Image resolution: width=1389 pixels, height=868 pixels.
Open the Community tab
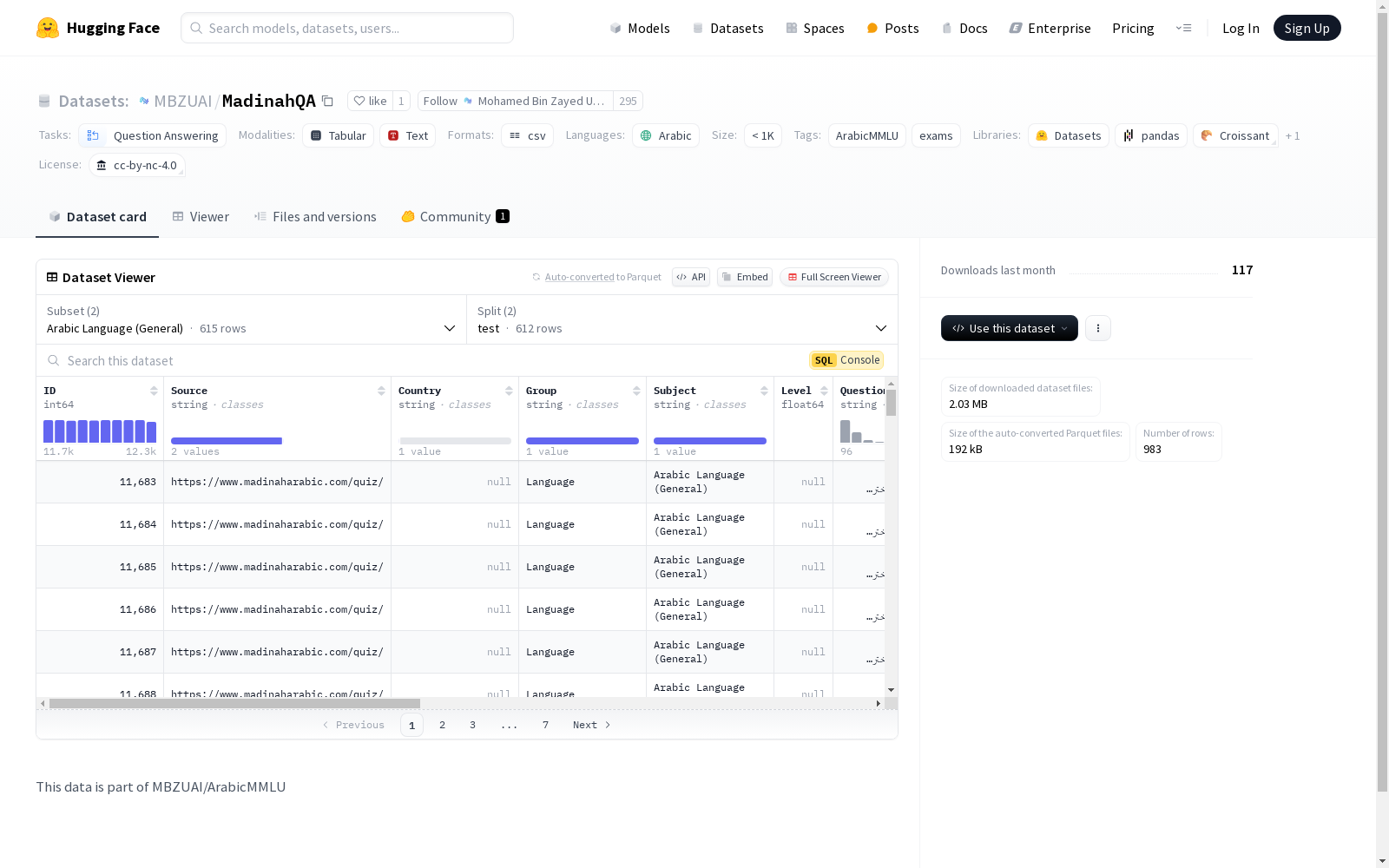[x=456, y=217]
